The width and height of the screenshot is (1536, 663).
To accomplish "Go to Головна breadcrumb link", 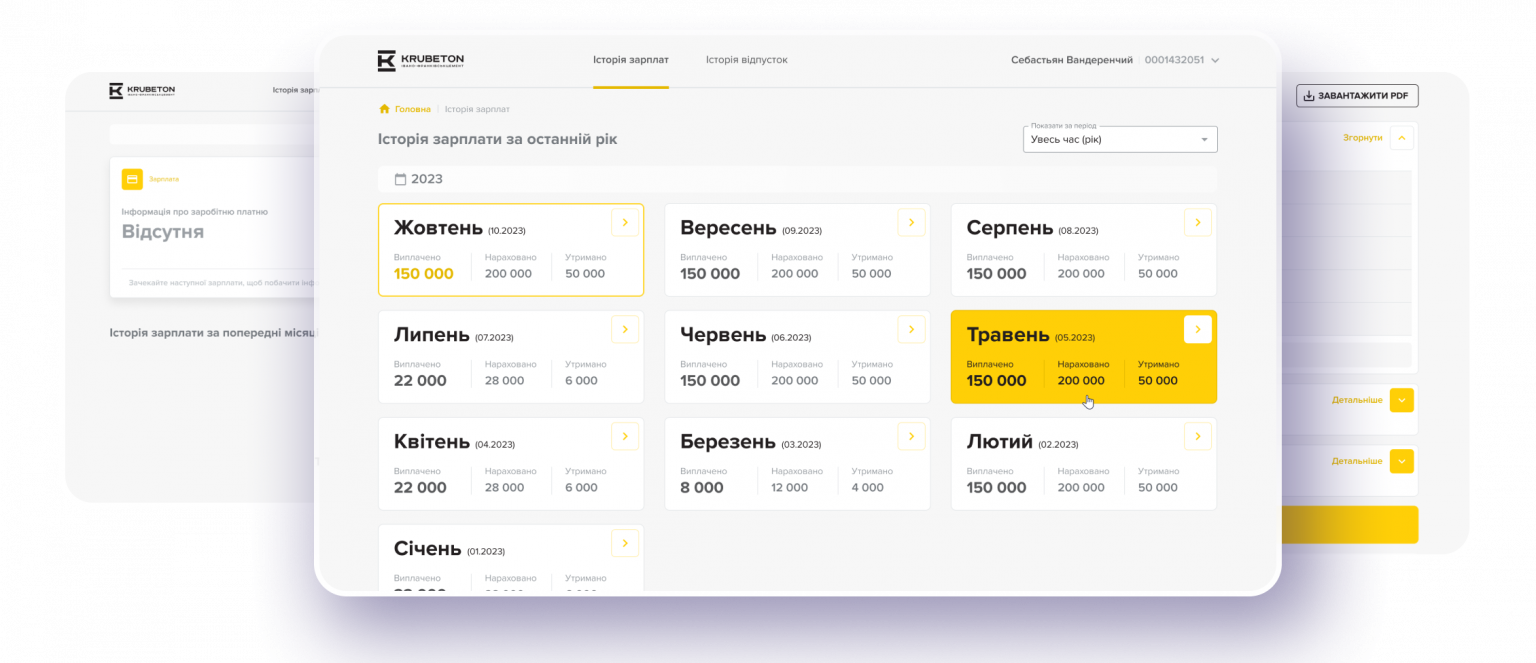I will [x=412, y=109].
